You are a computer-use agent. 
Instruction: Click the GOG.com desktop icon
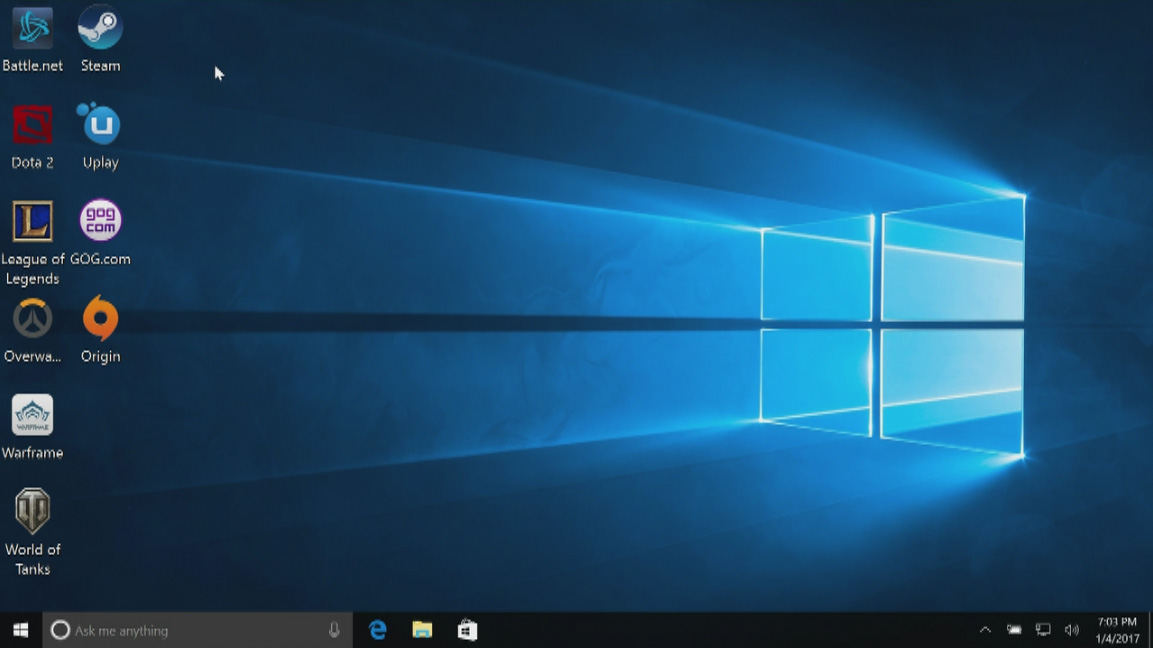(100, 233)
